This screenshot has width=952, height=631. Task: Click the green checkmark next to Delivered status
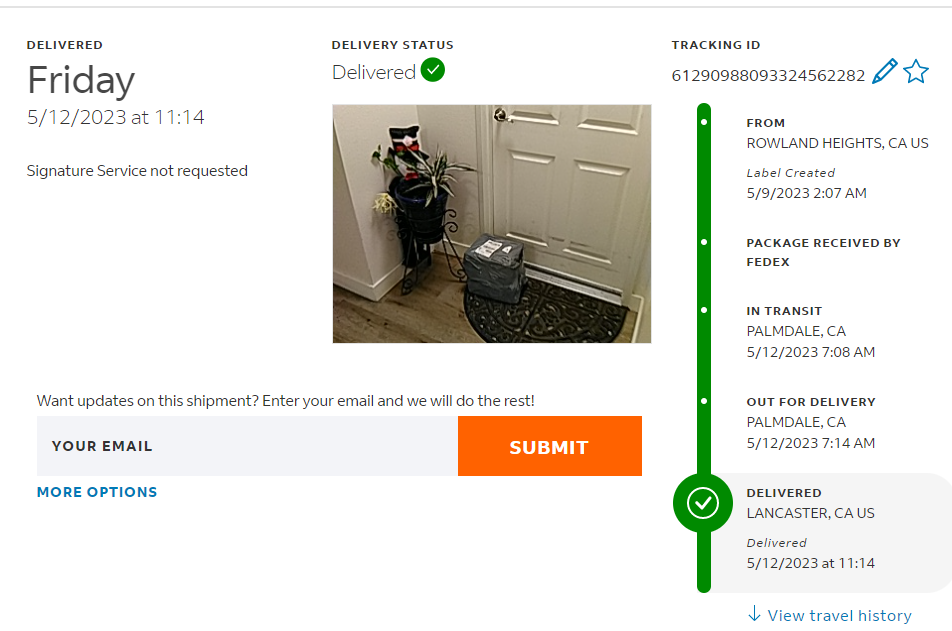point(433,71)
